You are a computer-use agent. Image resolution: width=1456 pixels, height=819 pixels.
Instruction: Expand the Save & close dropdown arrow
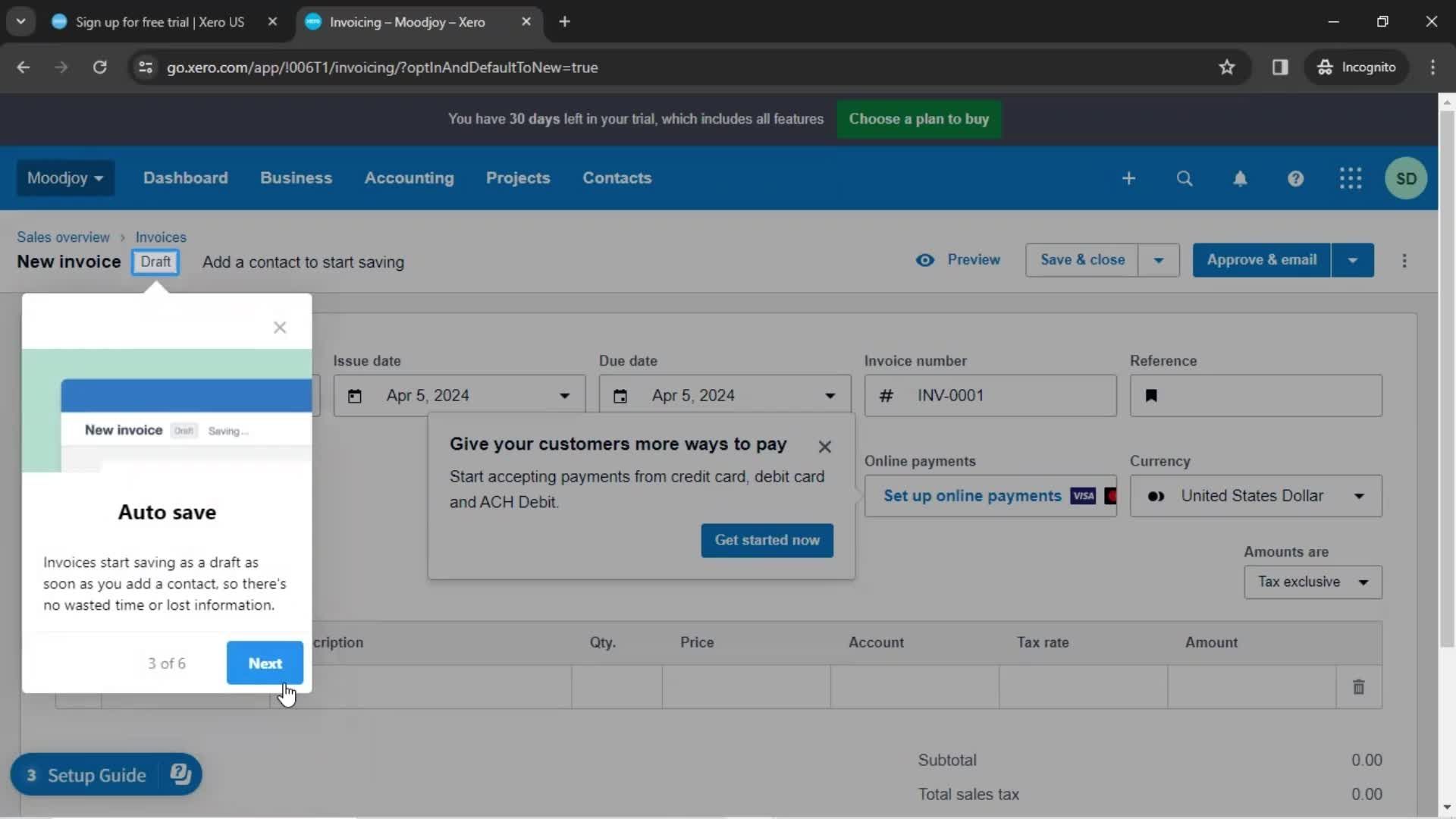[1158, 260]
